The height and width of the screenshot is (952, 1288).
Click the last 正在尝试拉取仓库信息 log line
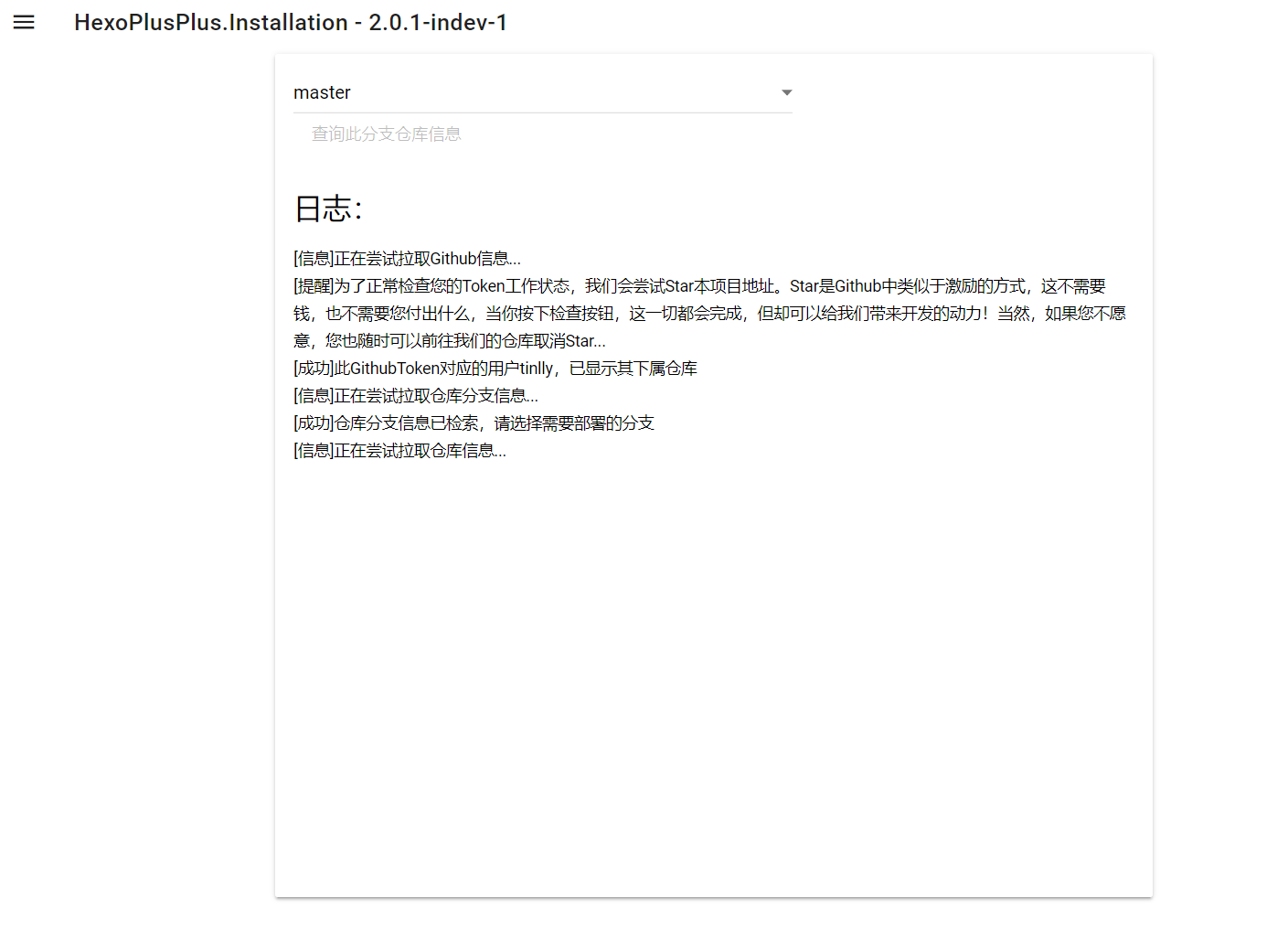[x=399, y=450]
